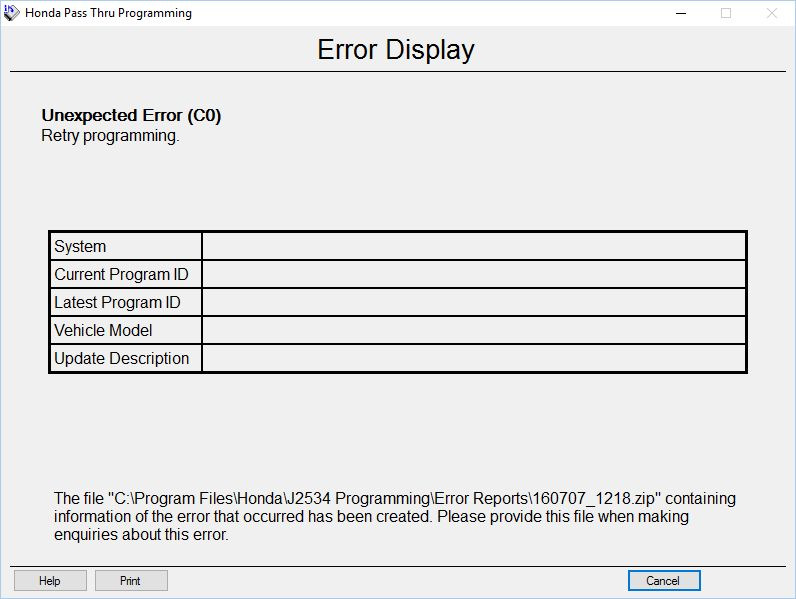
Task: Click the Help button
Action: (x=50, y=580)
